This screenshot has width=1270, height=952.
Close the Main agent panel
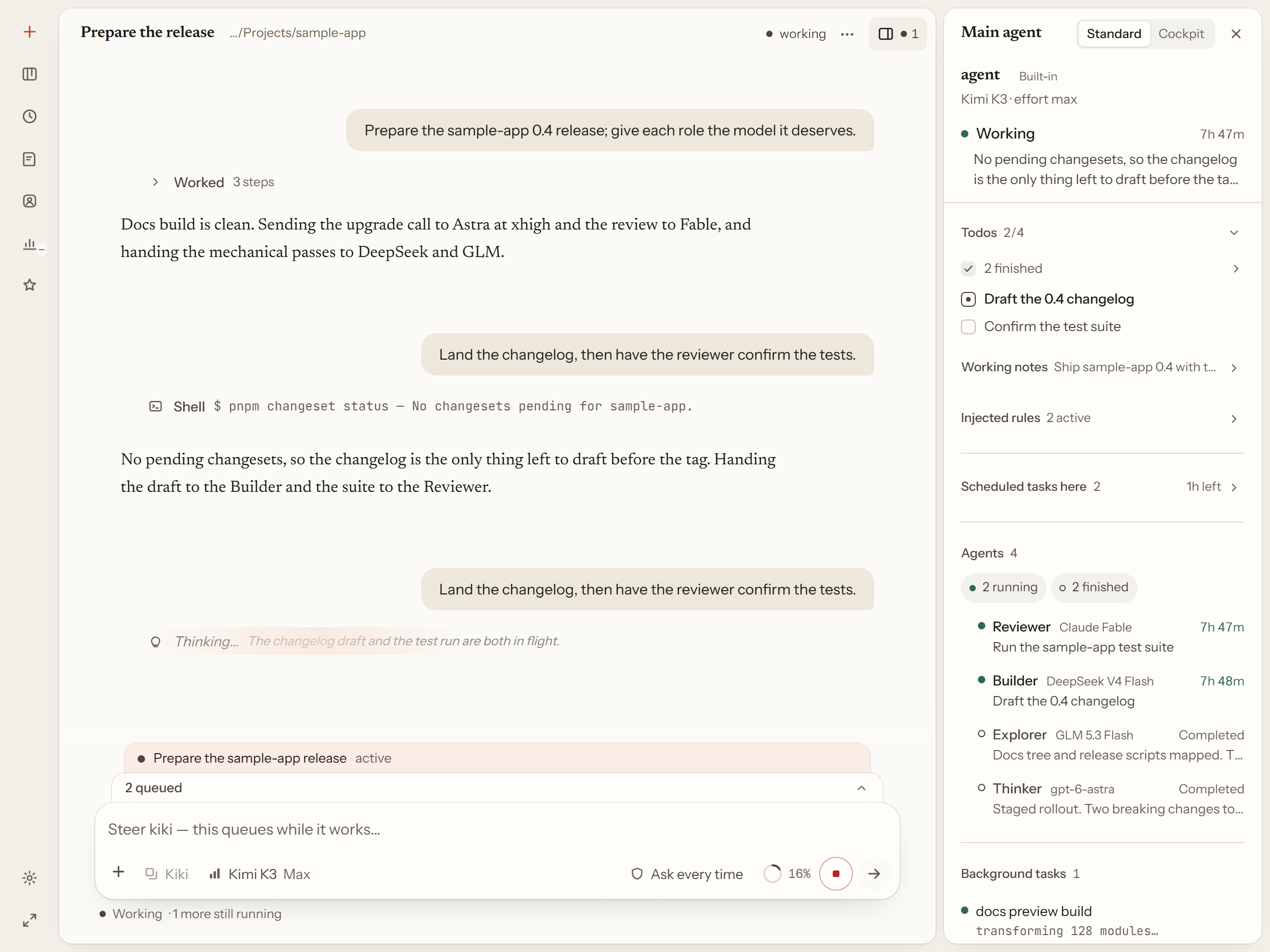1236,34
